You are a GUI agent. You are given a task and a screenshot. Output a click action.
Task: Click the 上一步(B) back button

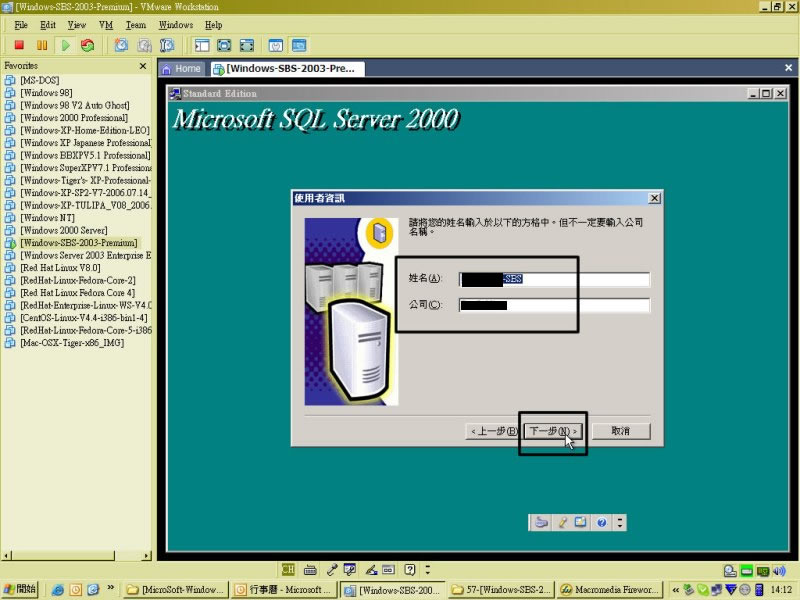pyautogui.click(x=494, y=431)
